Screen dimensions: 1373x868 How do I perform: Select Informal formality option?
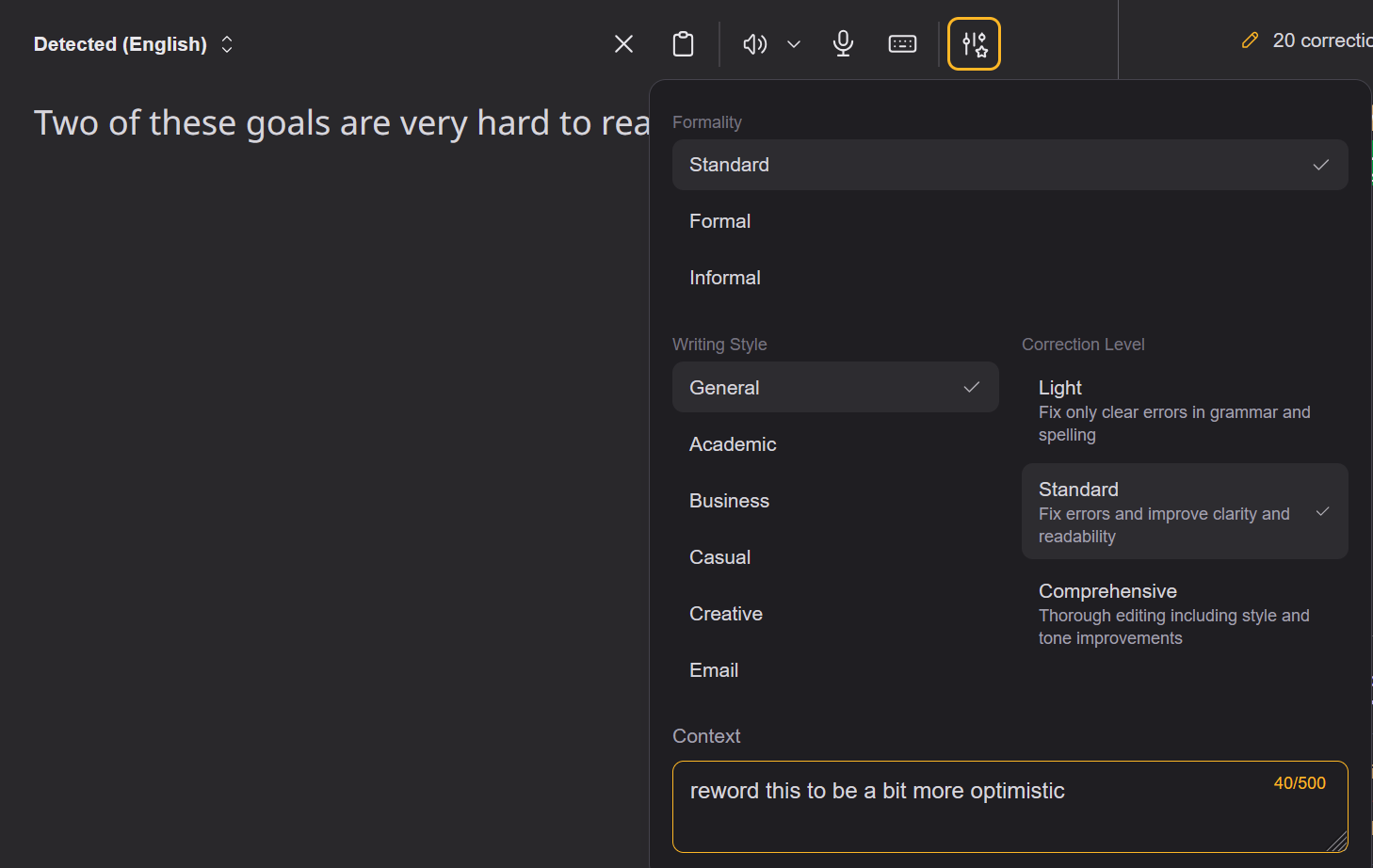(x=725, y=278)
